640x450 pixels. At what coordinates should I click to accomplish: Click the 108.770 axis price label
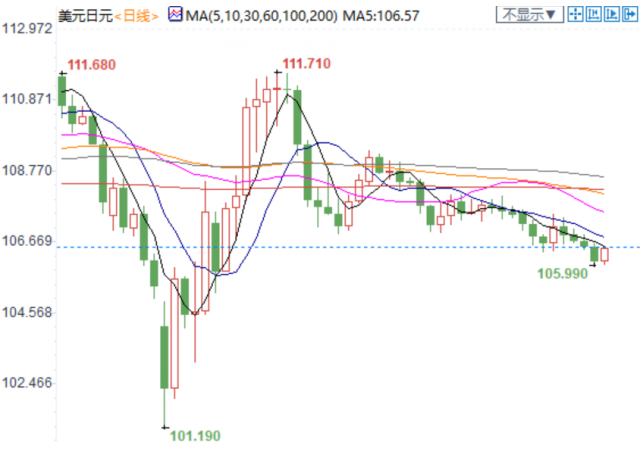(x=27, y=170)
